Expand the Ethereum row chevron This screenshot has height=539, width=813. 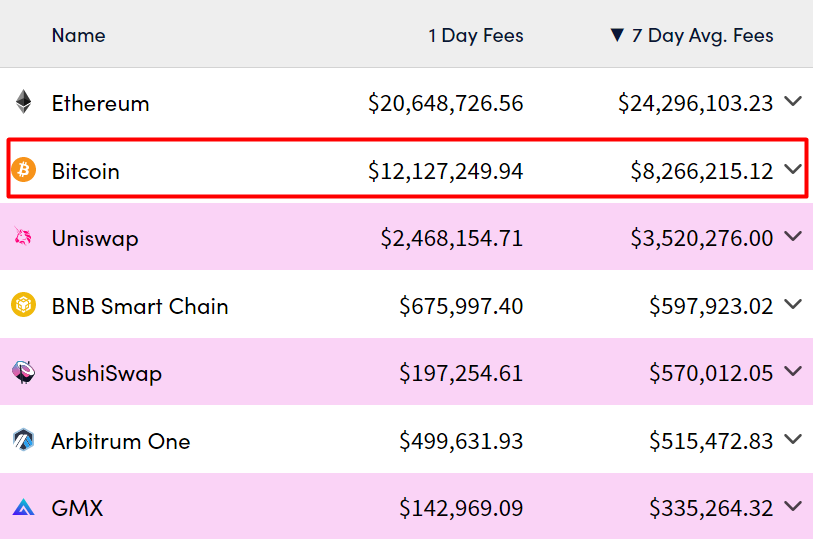pyautogui.click(x=793, y=102)
